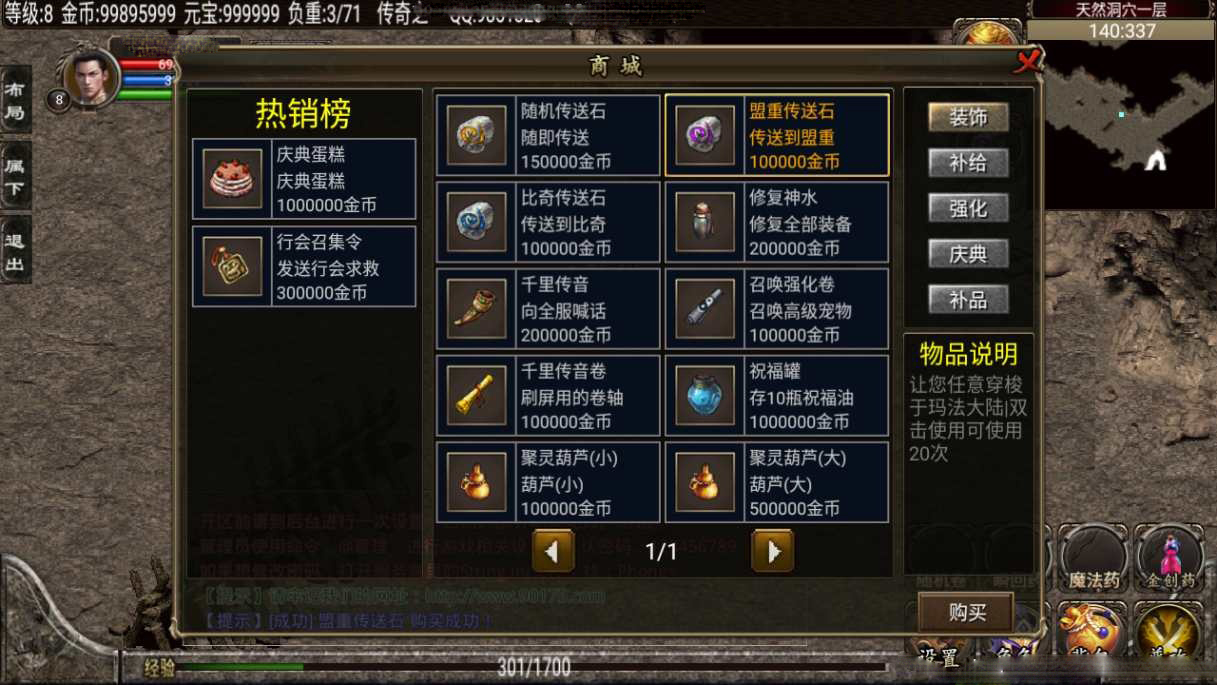1217x685 pixels.
Task: Pick the 祝福罐 blue jar icon
Action: (705, 396)
